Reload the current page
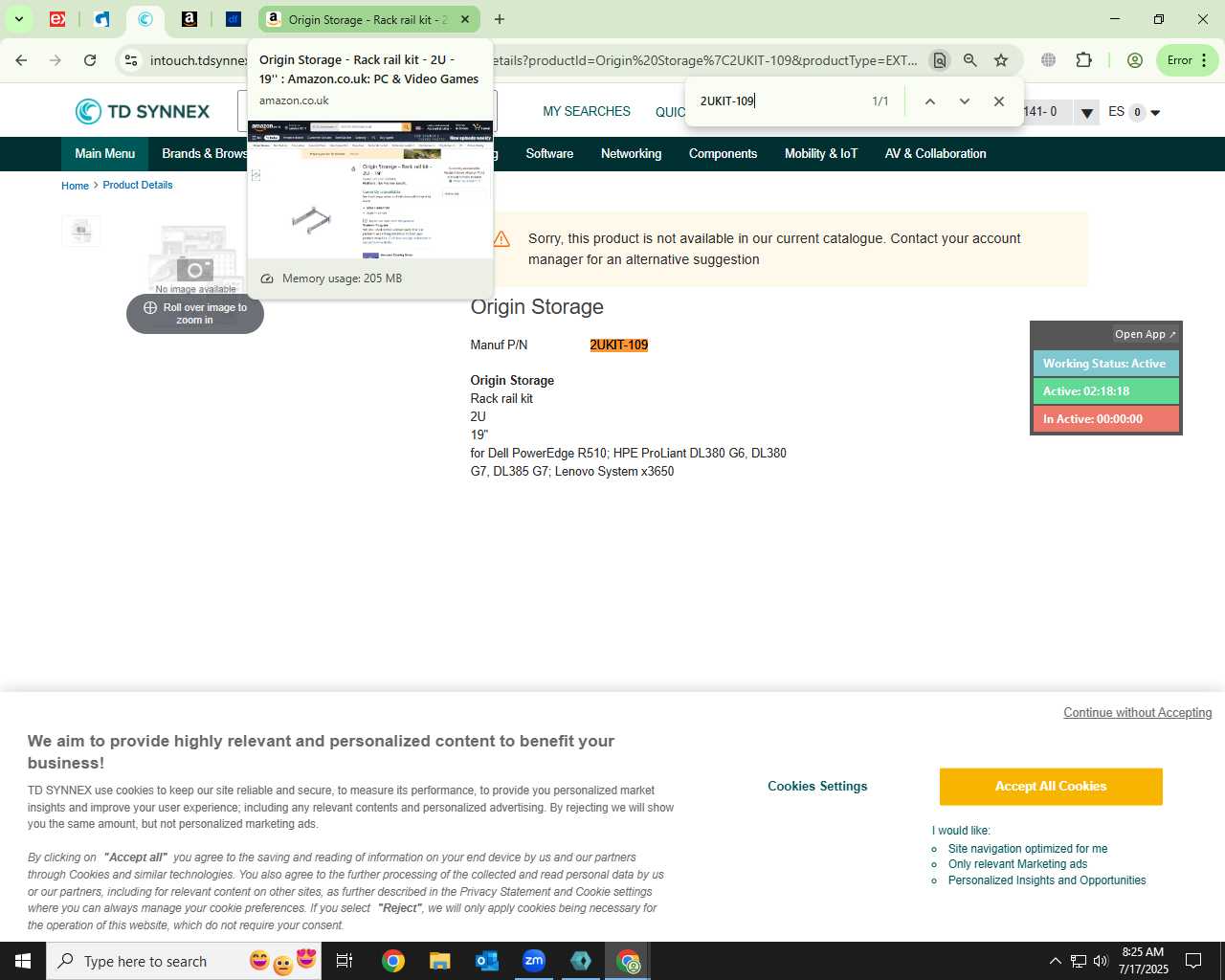 [x=90, y=60]
